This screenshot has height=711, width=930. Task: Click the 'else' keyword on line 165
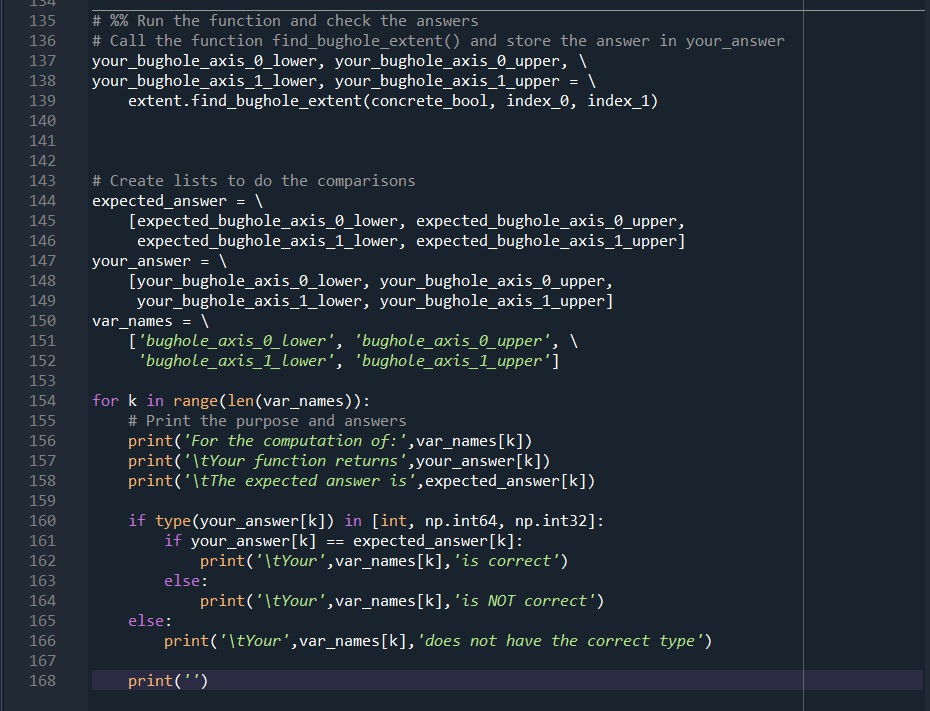click(x=146, y=621)
